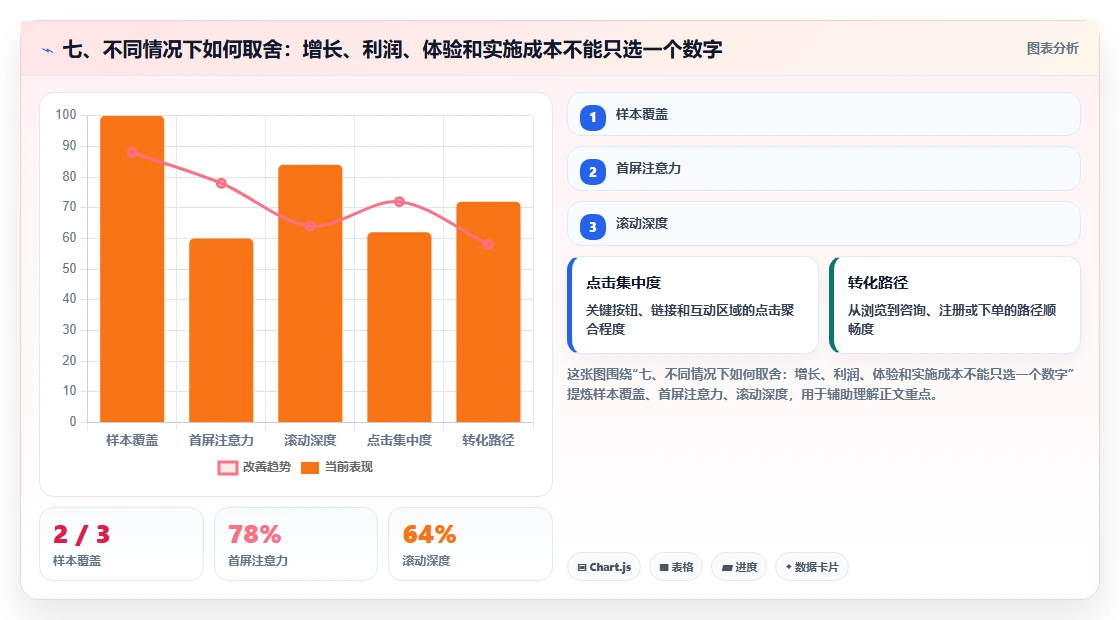Click the y-axis value 50
Viewport: 1120px width, 620px height.
(69, 269)
